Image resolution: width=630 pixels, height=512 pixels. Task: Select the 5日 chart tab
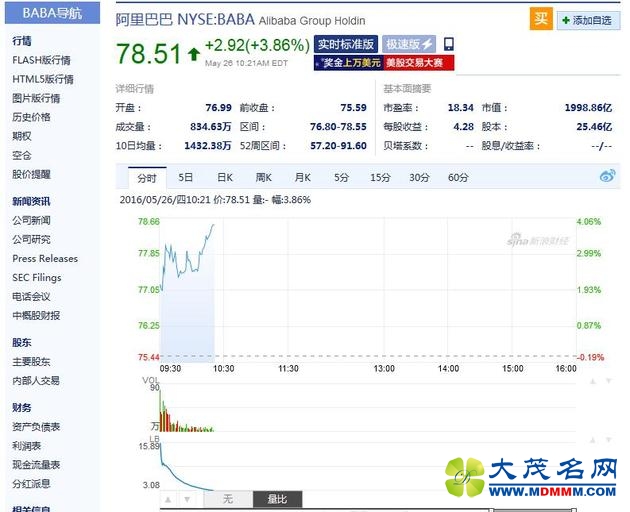point(185,177)
